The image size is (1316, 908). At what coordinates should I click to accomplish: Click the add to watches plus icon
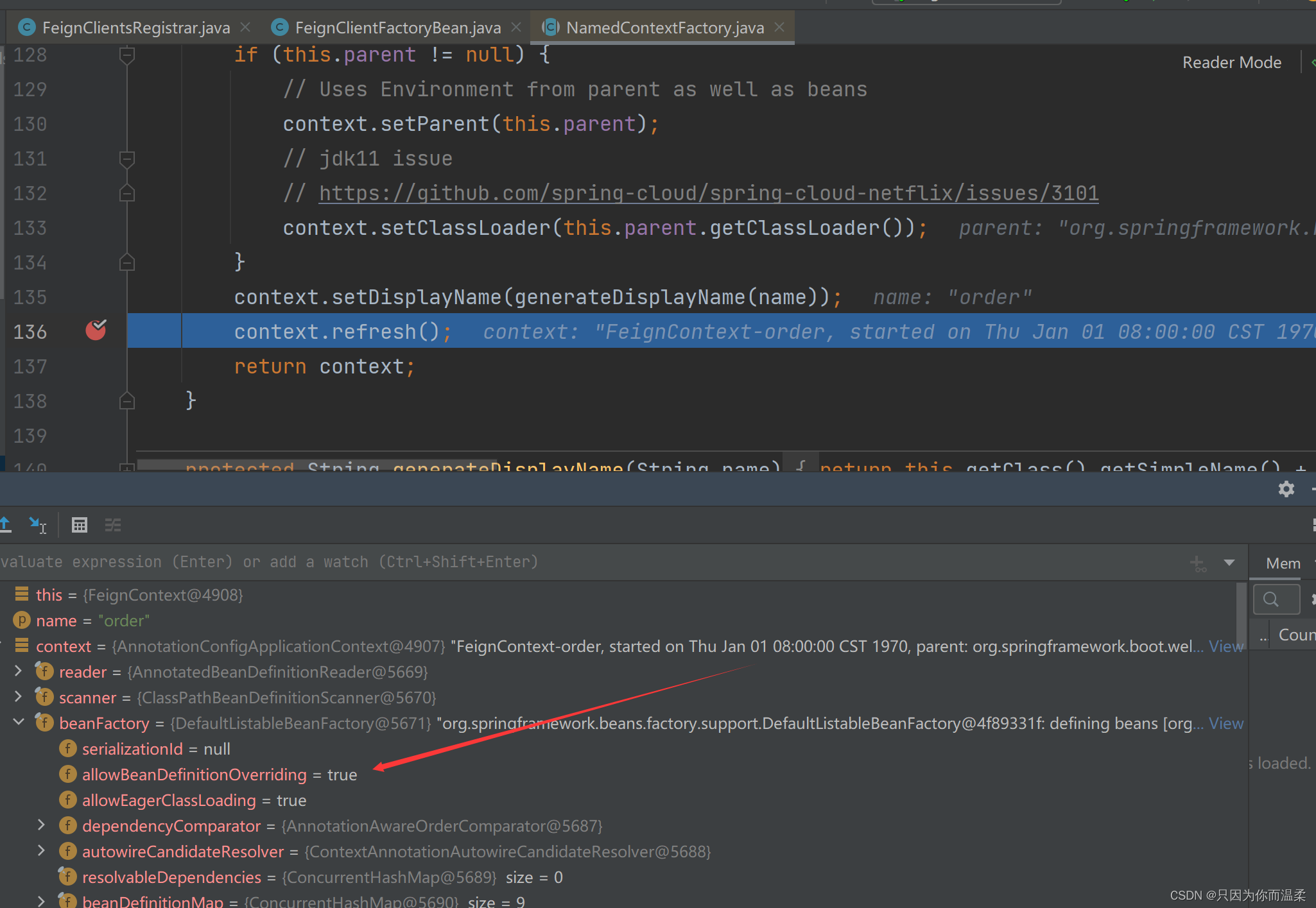click(x=1198, y=563)
